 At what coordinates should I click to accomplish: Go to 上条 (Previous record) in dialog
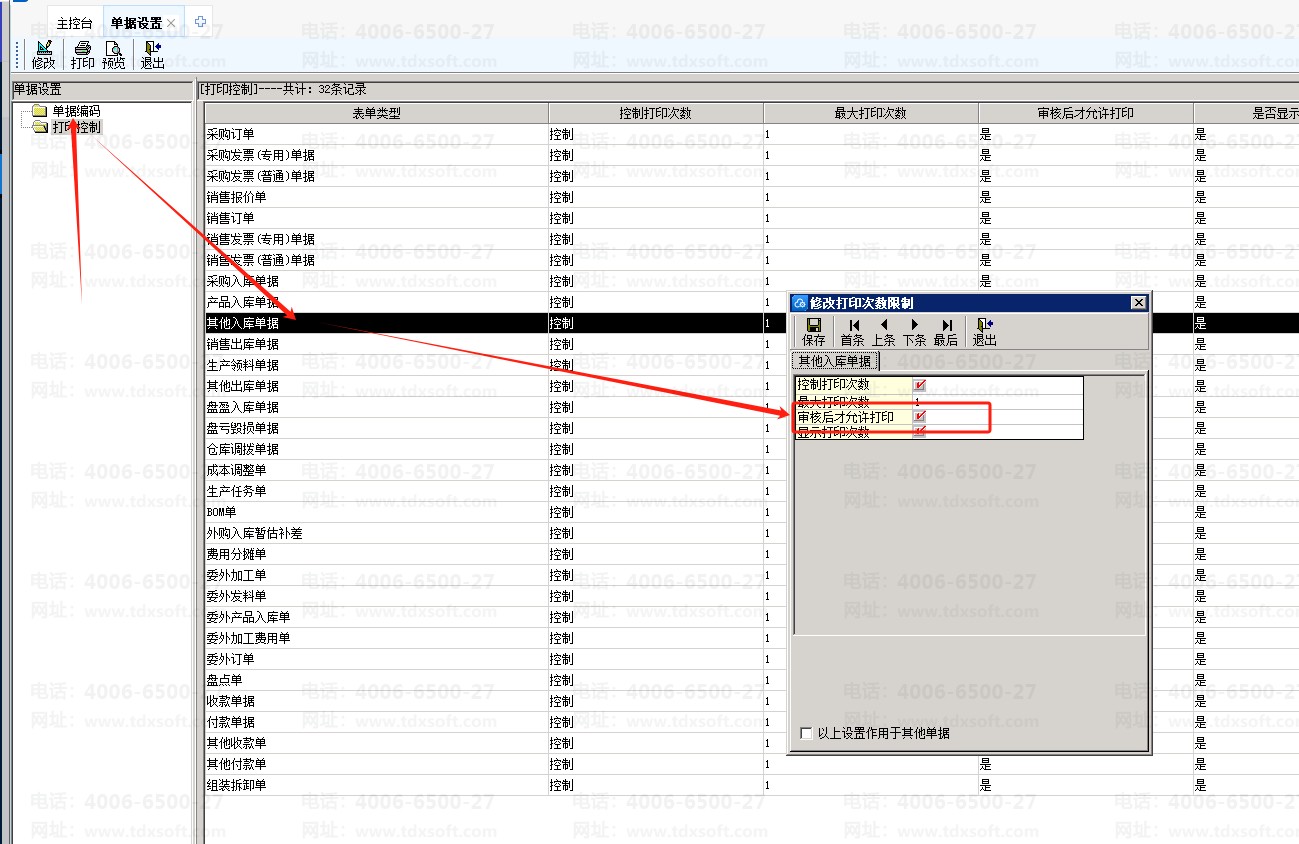pyautogui.click(x=884, y=332)
